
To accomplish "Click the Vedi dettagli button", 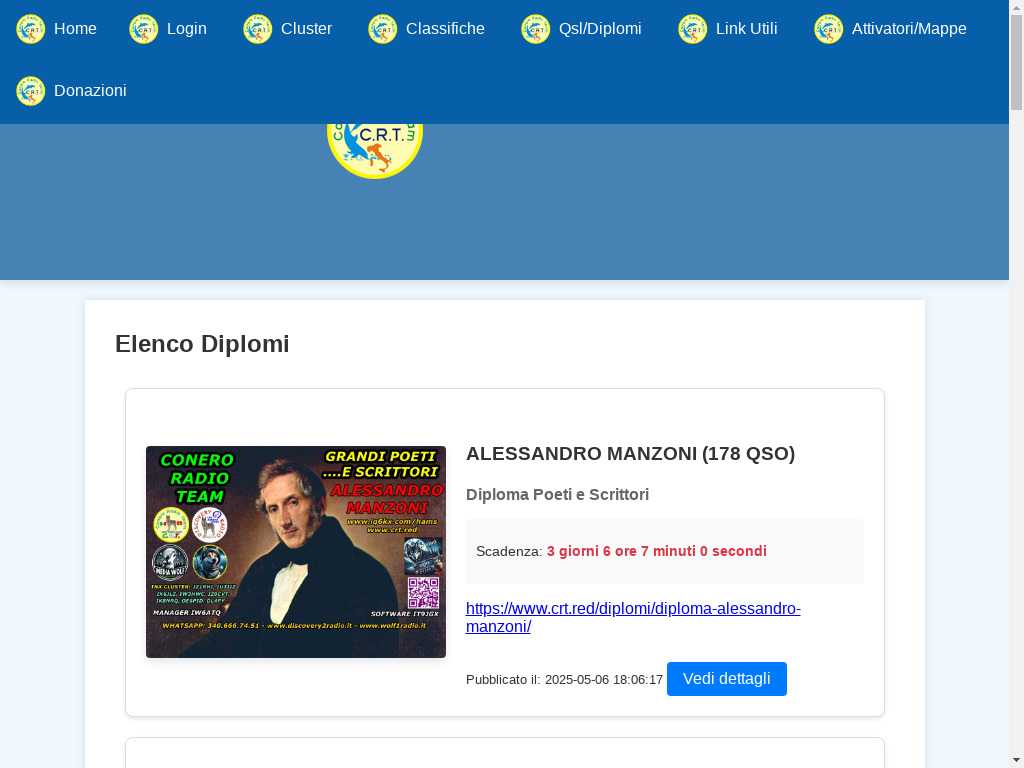I will coord(727,679).
